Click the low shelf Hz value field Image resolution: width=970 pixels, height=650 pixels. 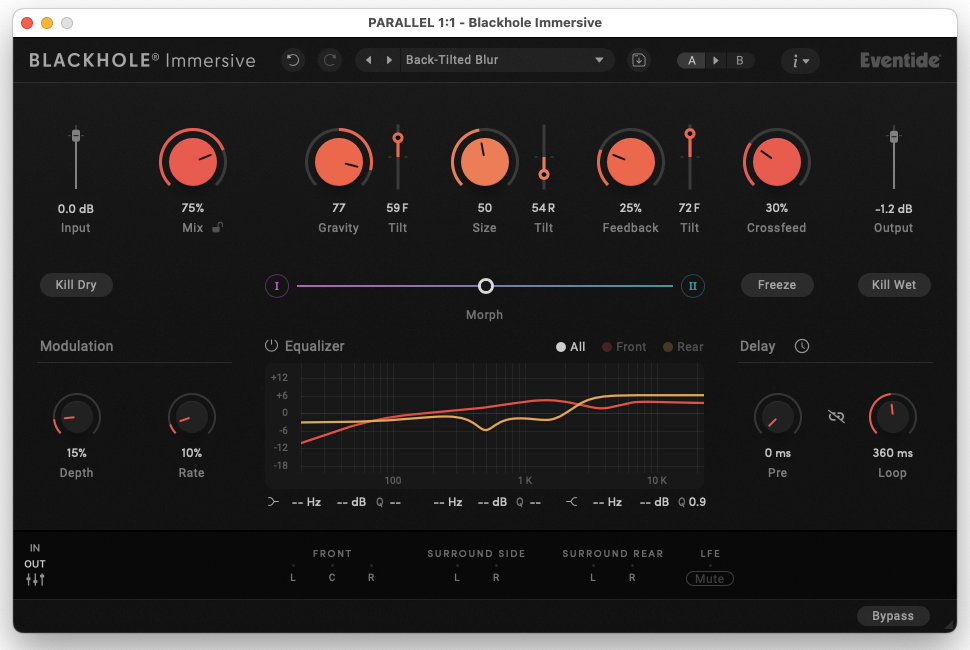pos(306,502)
